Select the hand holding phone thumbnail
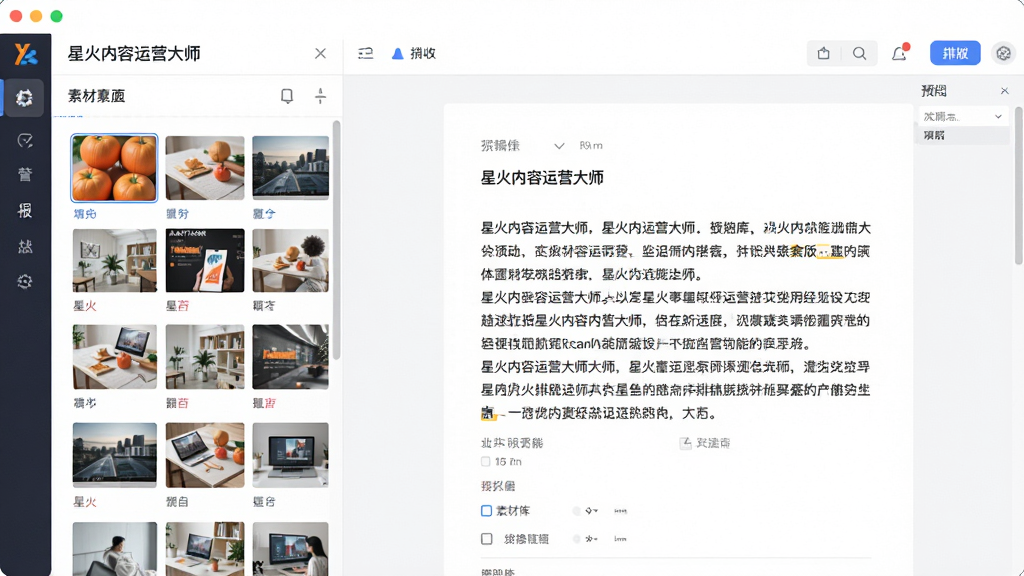This screenshot has height=576, width=1024. click(205, 261)
